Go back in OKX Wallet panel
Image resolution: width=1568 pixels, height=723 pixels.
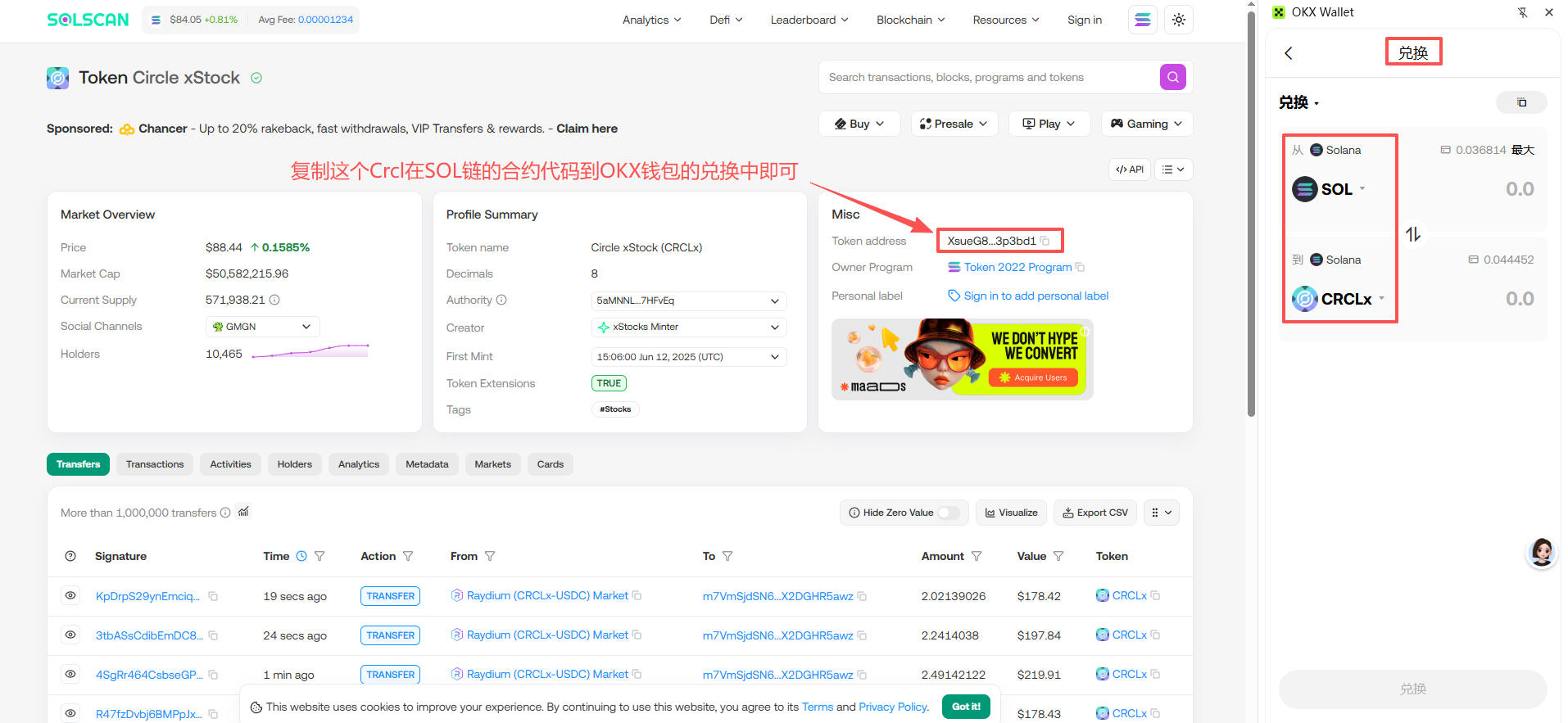[x=1289, y=53]
